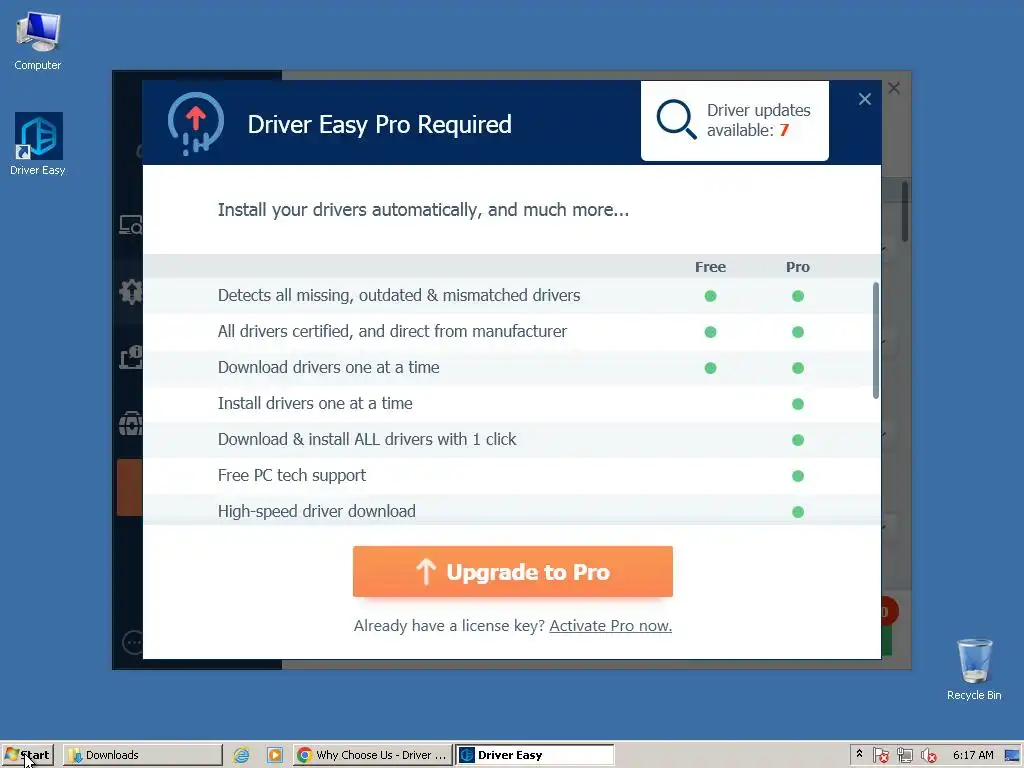The image size is (1024, 768).
Task: Click the Show desktop tray icon
Action: tap(1013, 755)
